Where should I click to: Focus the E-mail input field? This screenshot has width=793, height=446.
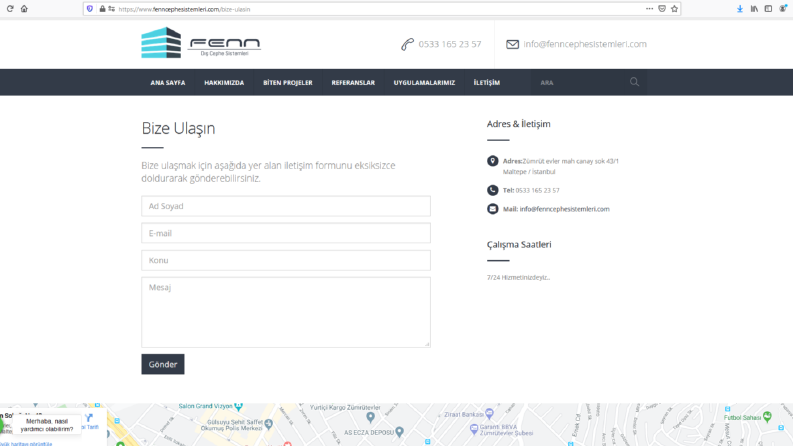click(x=286, y=233)
